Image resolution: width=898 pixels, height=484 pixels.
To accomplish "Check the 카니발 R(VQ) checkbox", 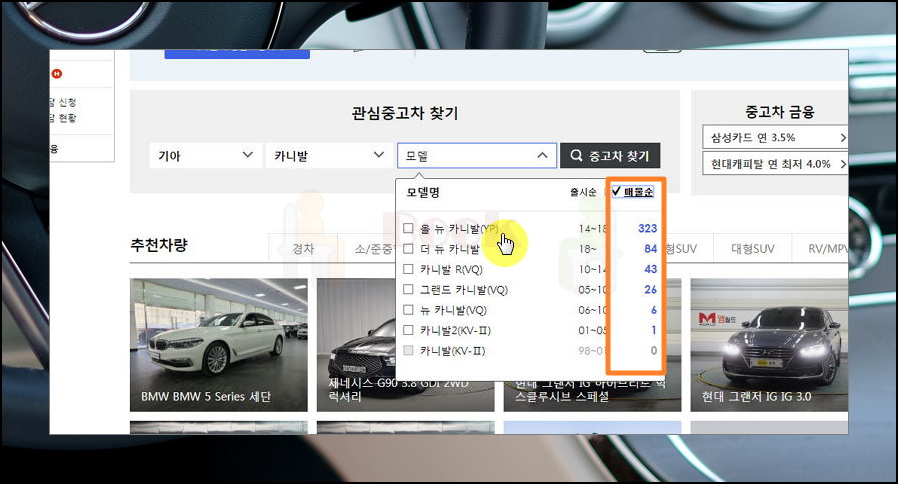I will click(408, 269).
